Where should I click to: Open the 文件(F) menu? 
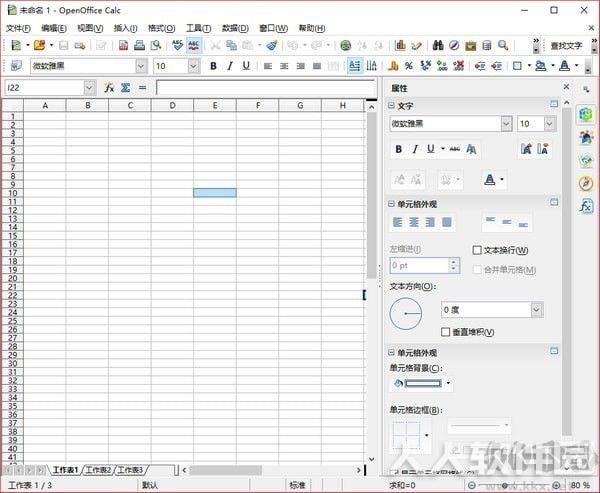coord(18,28)
